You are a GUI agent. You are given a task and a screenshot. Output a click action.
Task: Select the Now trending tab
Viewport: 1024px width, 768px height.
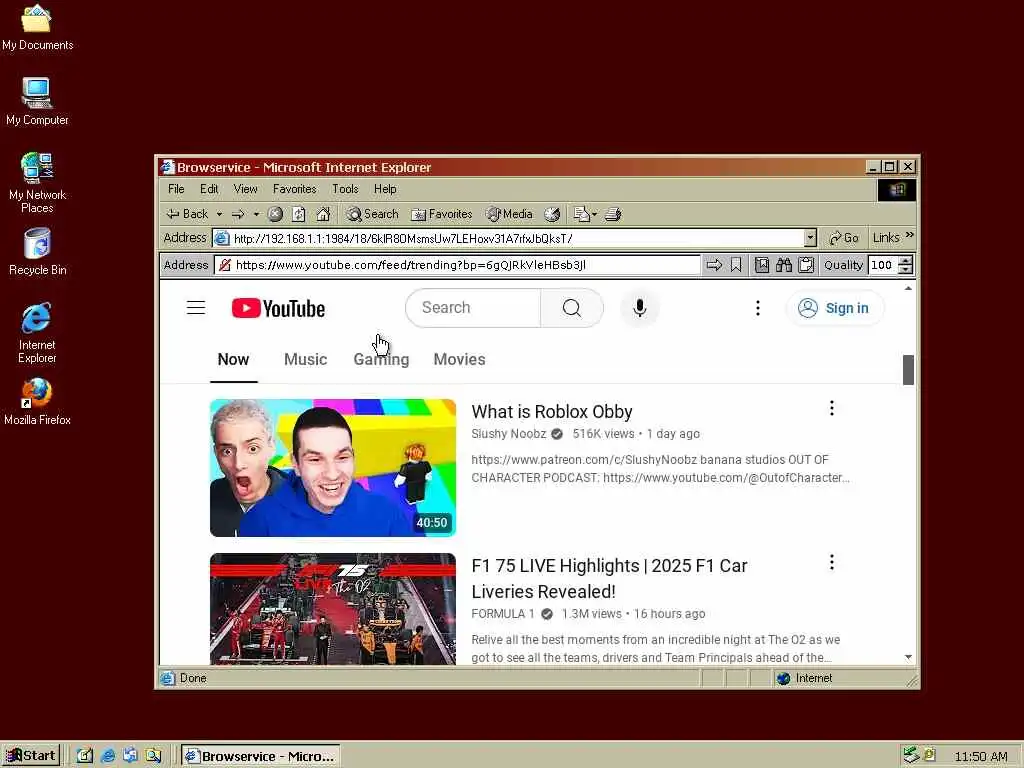click(x=233, y=360)
